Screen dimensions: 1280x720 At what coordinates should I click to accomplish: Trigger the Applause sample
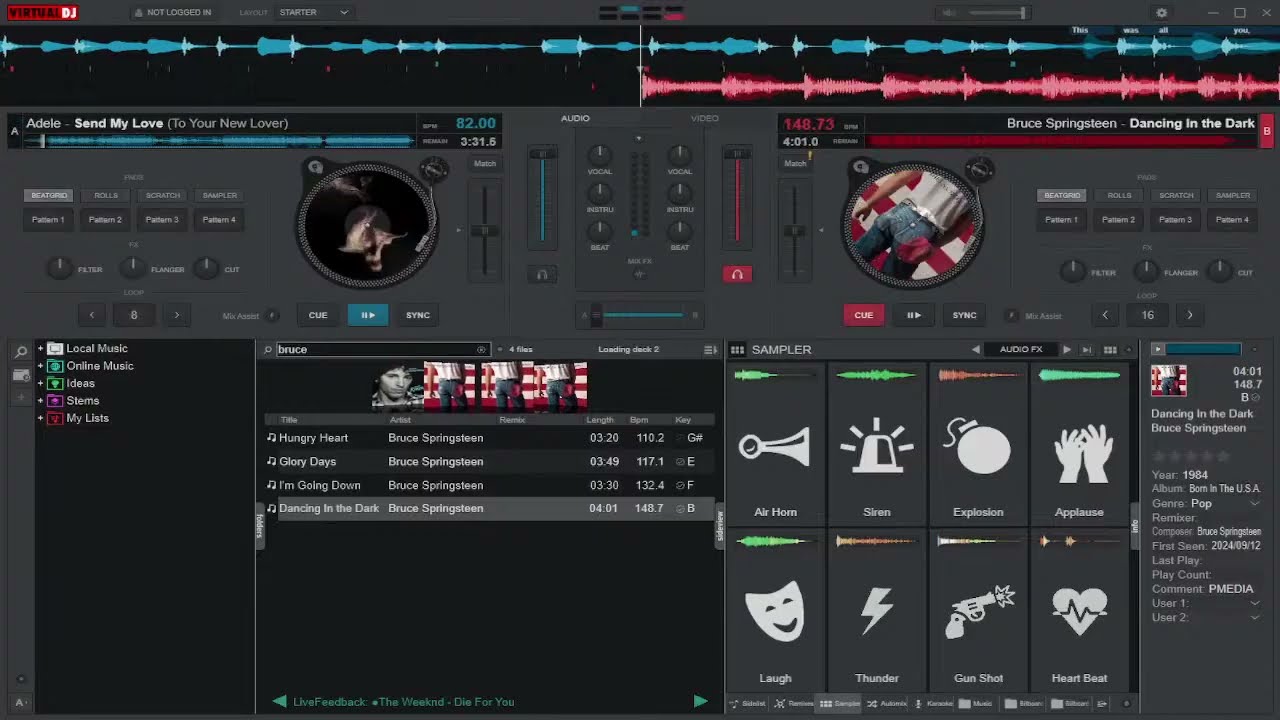pos(1080,445)
